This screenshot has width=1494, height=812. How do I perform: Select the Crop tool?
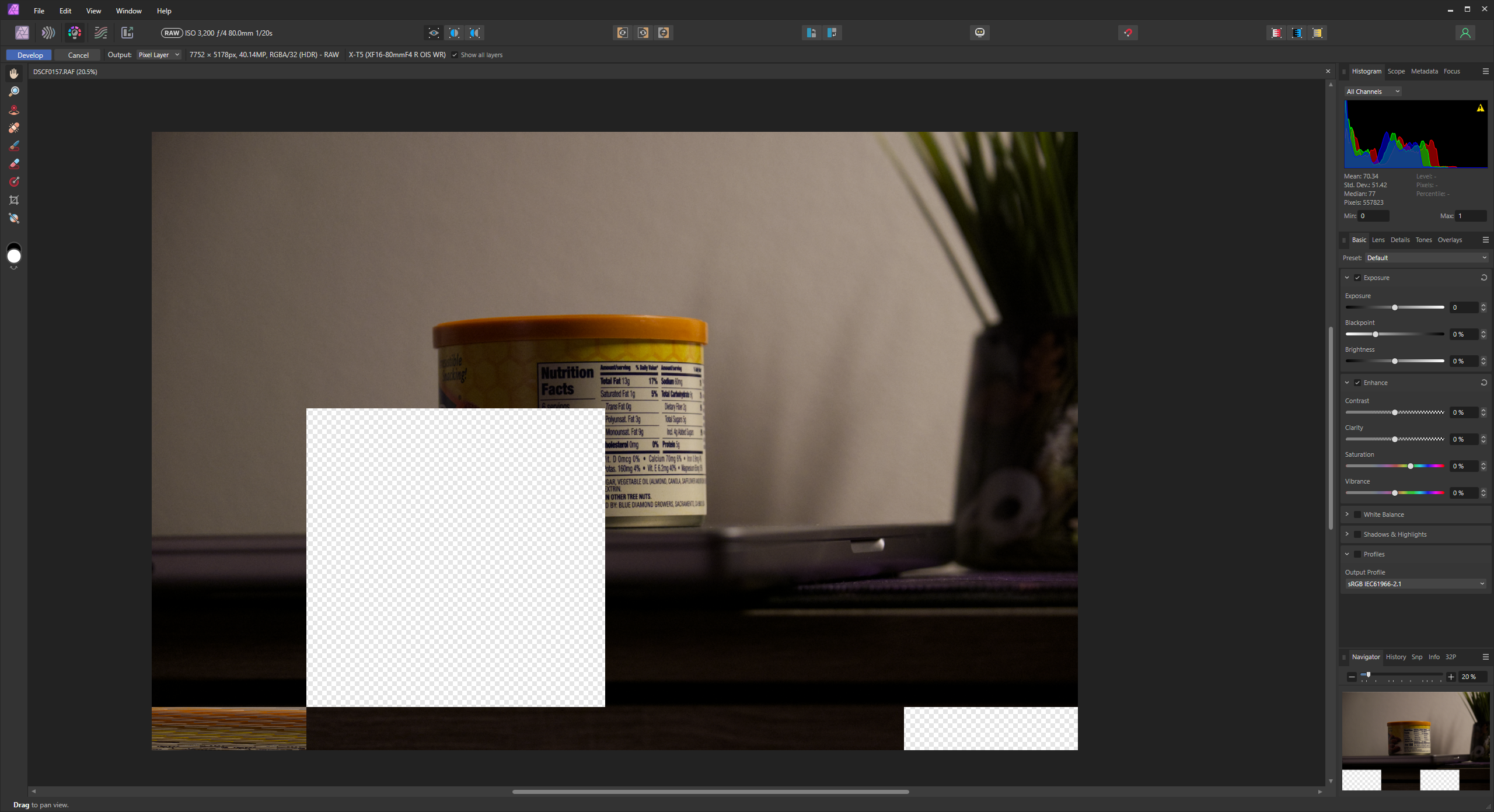(14, 200)
